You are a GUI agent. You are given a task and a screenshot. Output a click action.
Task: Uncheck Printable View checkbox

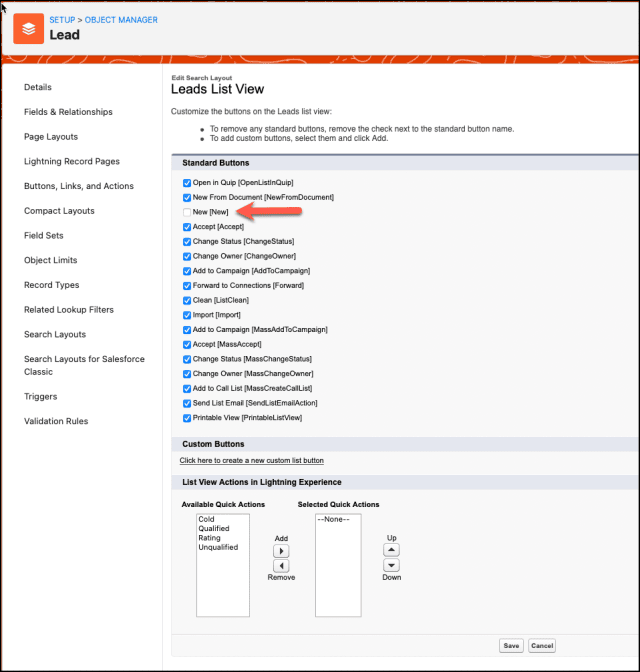pos(187,417)
